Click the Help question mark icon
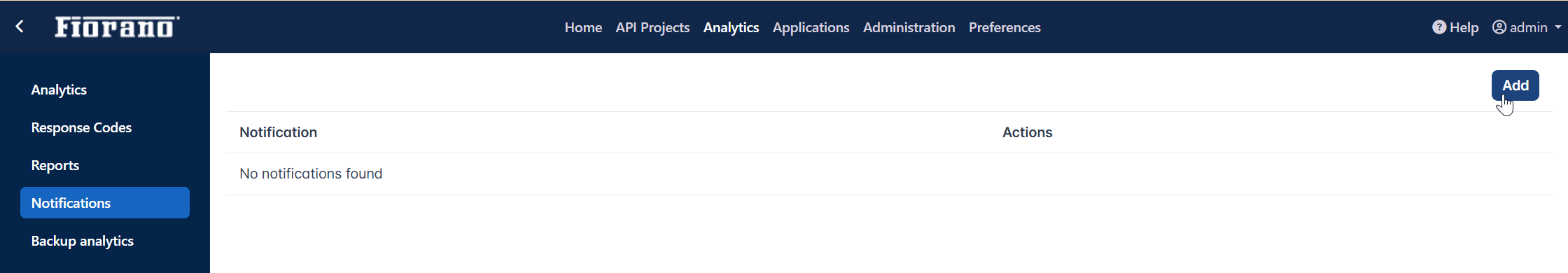 tap(1439, 27)
